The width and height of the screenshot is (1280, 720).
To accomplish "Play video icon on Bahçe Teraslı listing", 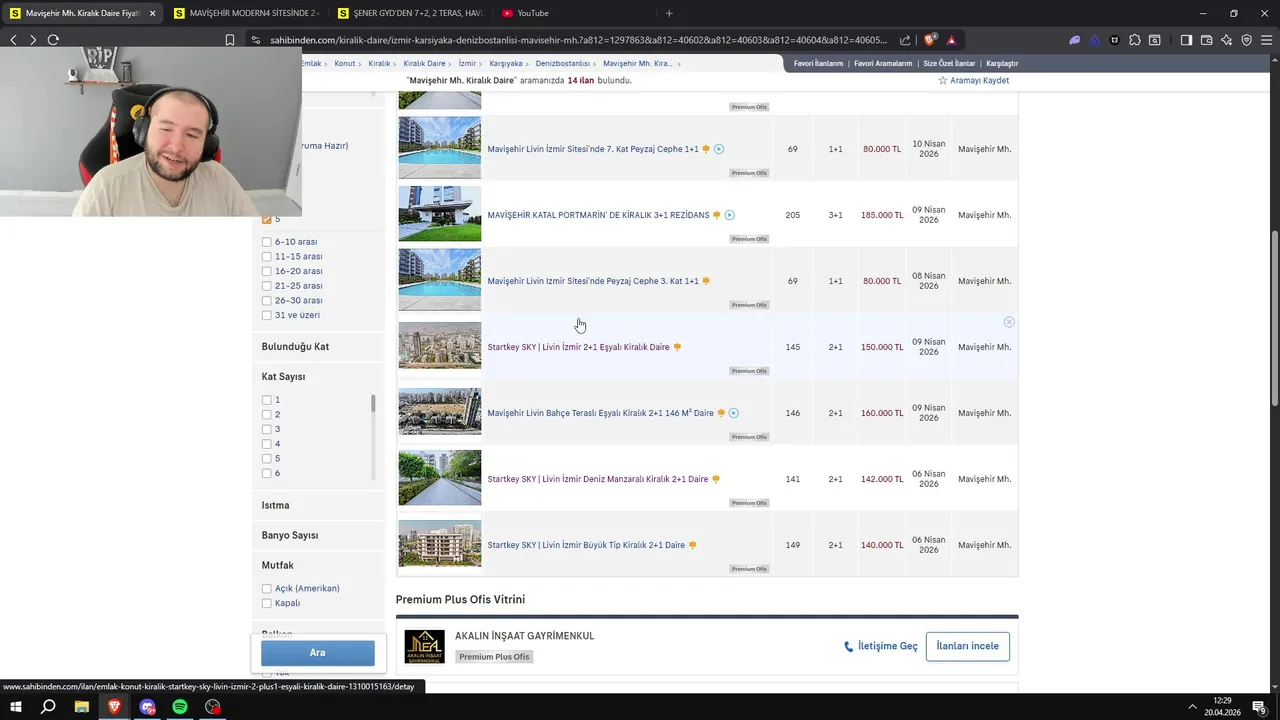I will [734, 413].
